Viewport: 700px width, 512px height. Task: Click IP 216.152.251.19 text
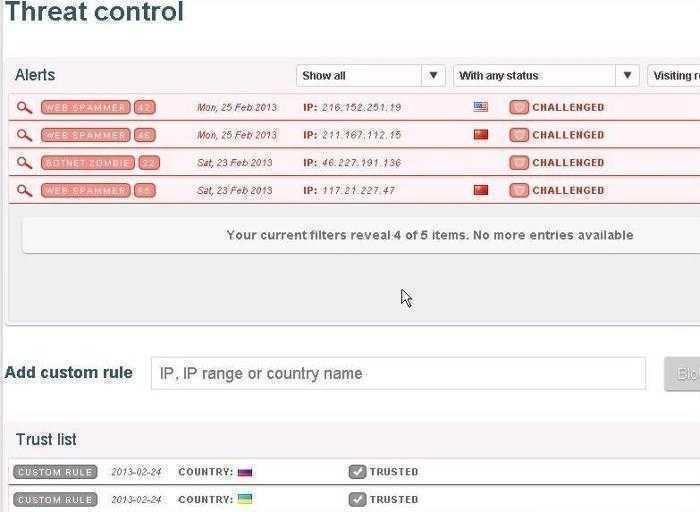(x=352, y=108)
